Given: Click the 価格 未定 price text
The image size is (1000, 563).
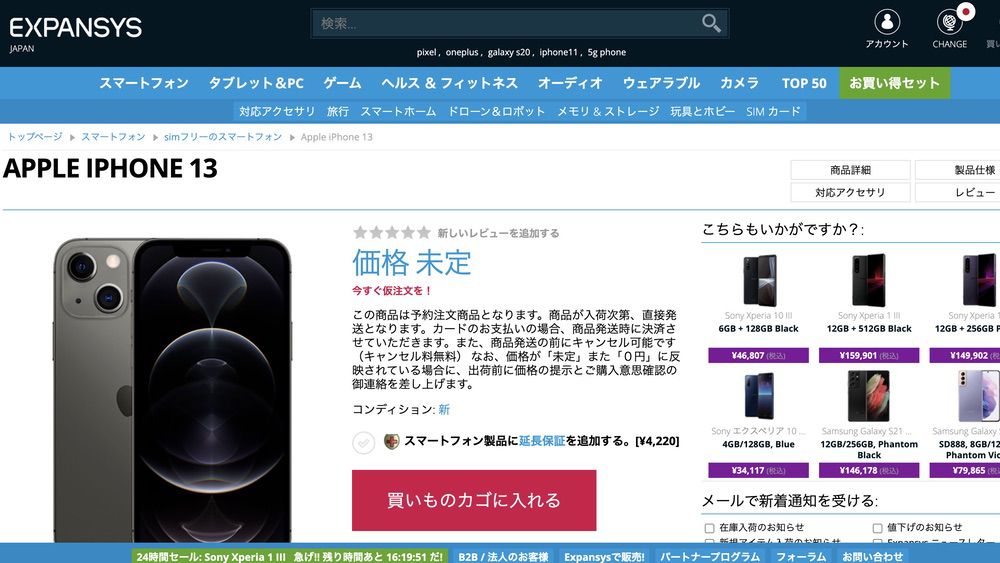Looking at the screenshot, I should click(x=412, y=262).
